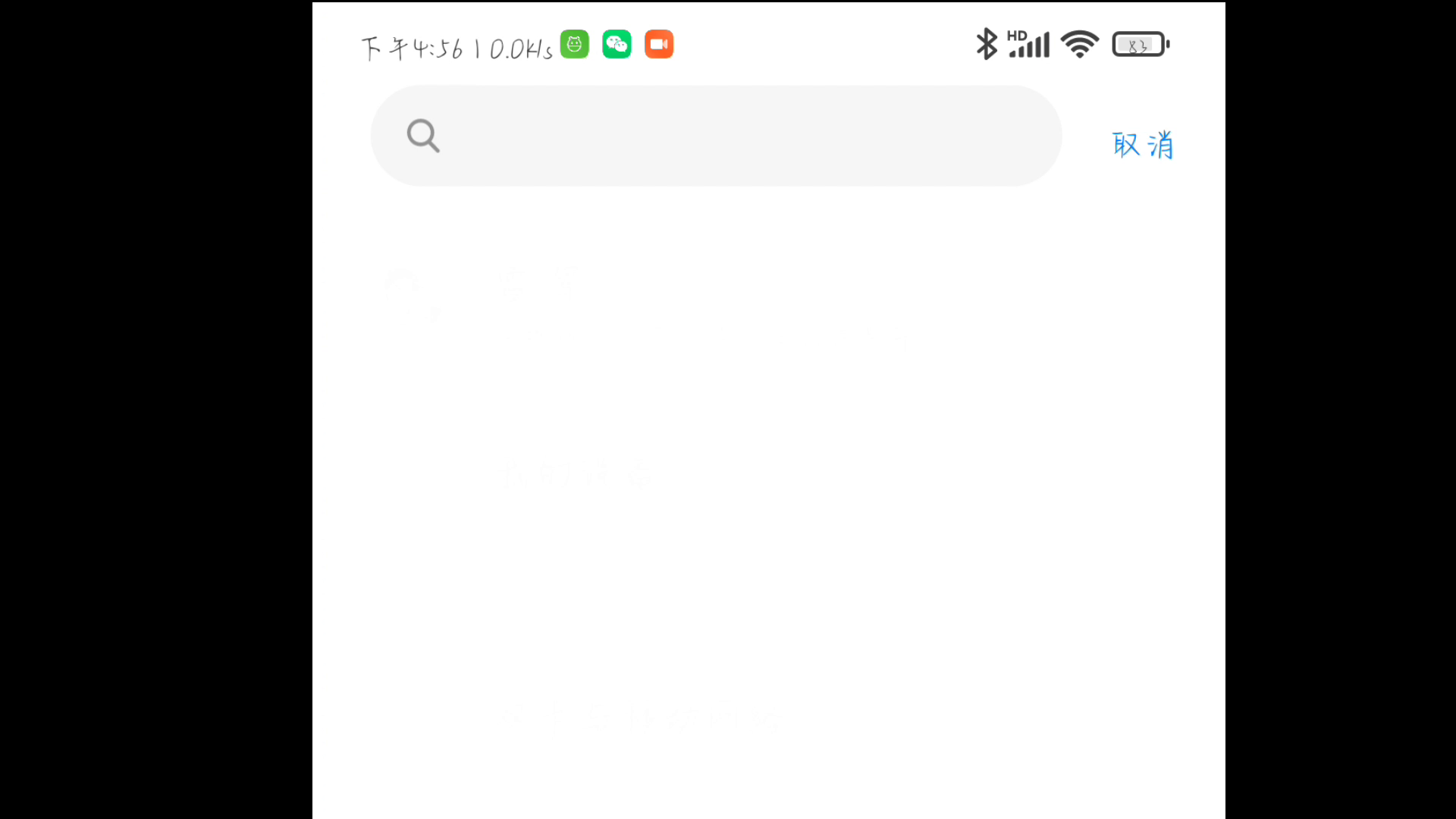This screenshot has height=819, width=1456.
Task: Select the faded 我的设备 row
Action: [769, 475]
